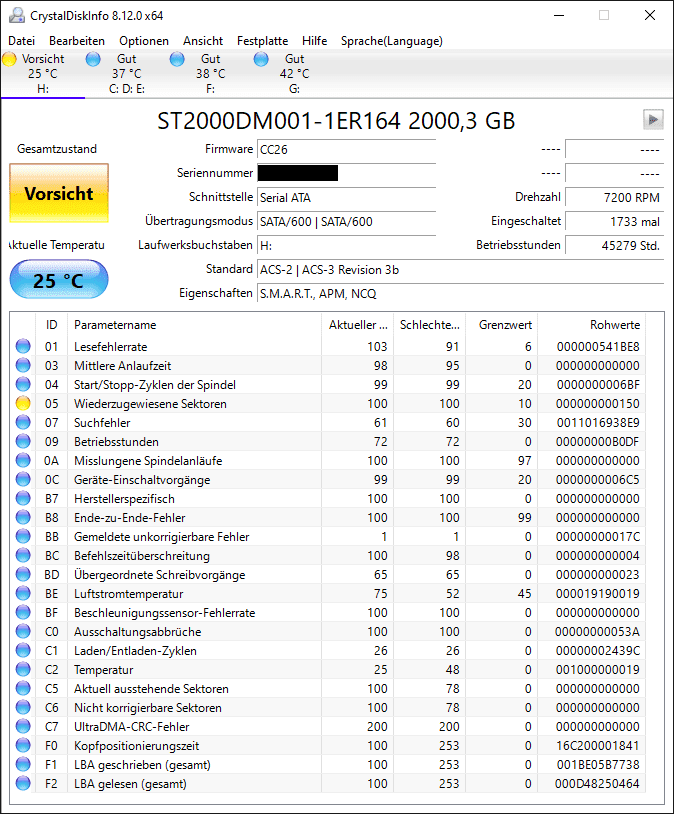
Task: Click the status dot for Aktuell ausstehende Sektoren
Action: coord(23,688)
